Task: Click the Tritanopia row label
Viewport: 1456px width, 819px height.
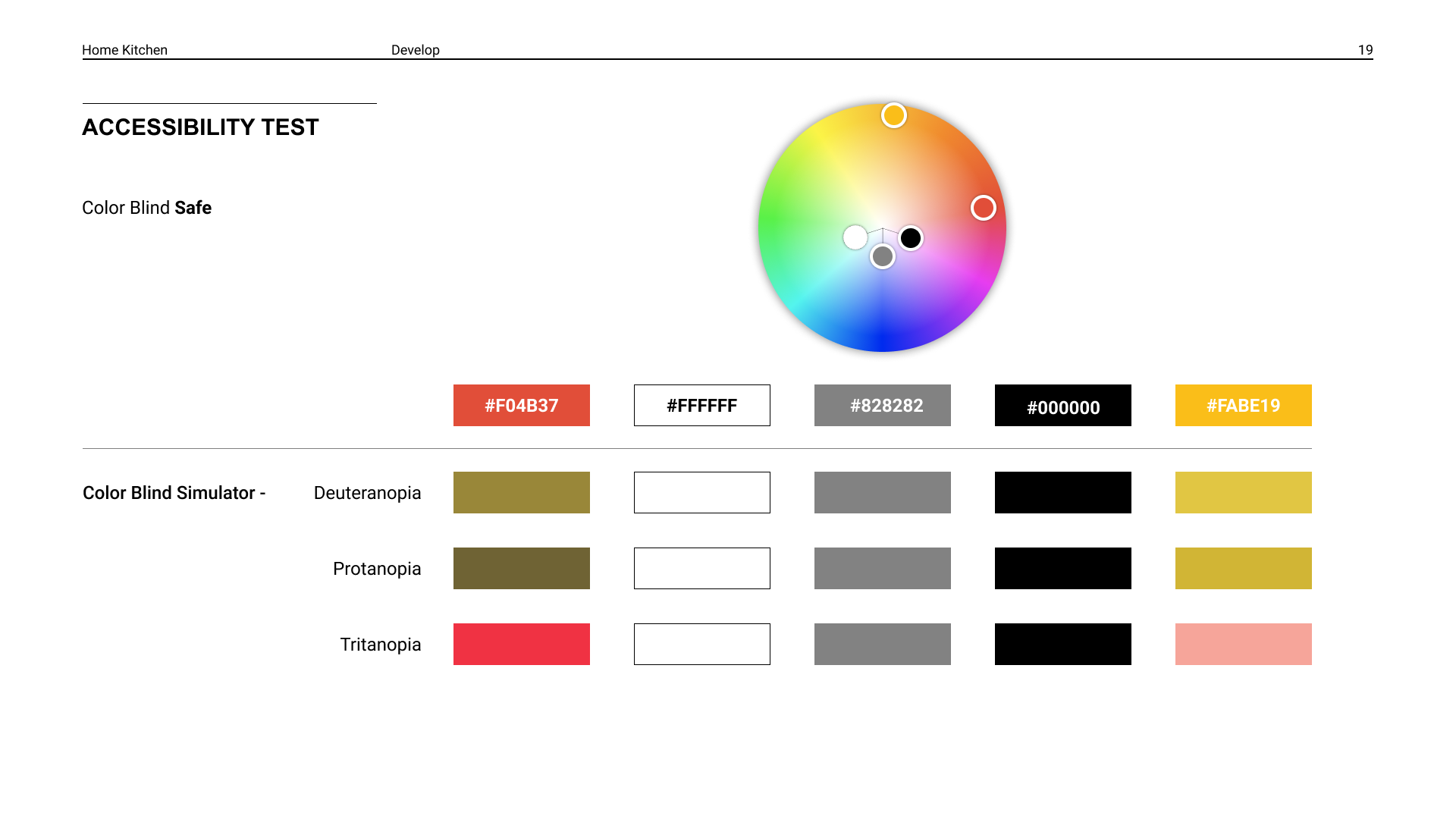Action: tap(380, 645)
